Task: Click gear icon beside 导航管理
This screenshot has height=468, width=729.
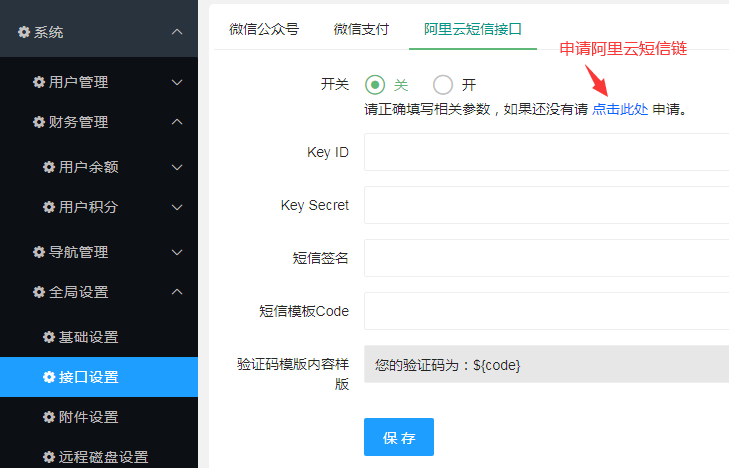Action: 39,252
